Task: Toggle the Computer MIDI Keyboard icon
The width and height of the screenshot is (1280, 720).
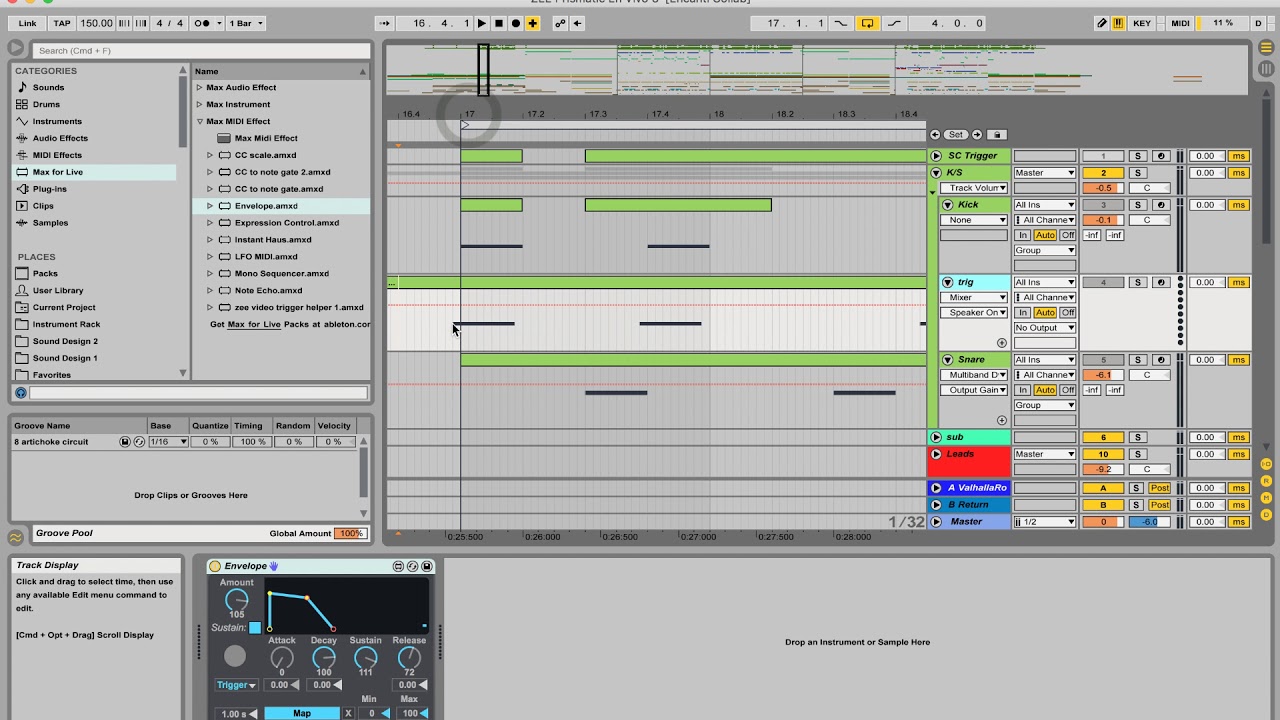Action: pyautogui.click(x=1118, y=23)
